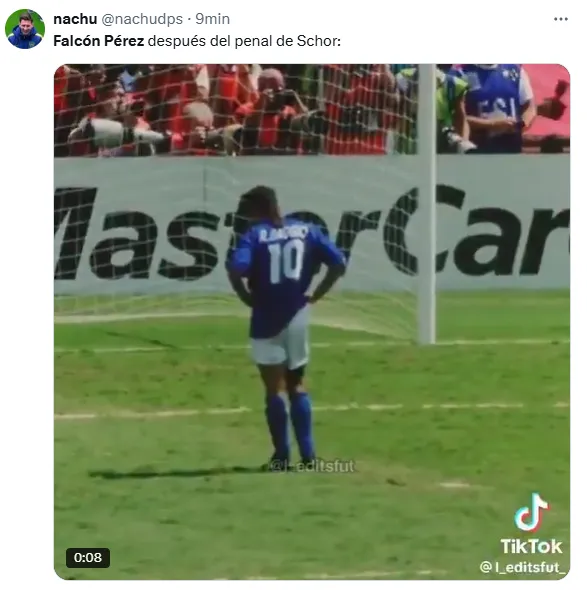Viewport: 587px width, 590px height.
Task: Click the 0:08 video duration badge
Action: tap(88, 557)
